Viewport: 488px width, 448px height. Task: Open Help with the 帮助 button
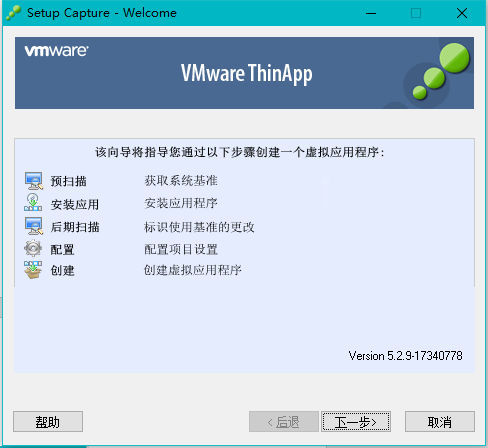(x=48, y=422)
